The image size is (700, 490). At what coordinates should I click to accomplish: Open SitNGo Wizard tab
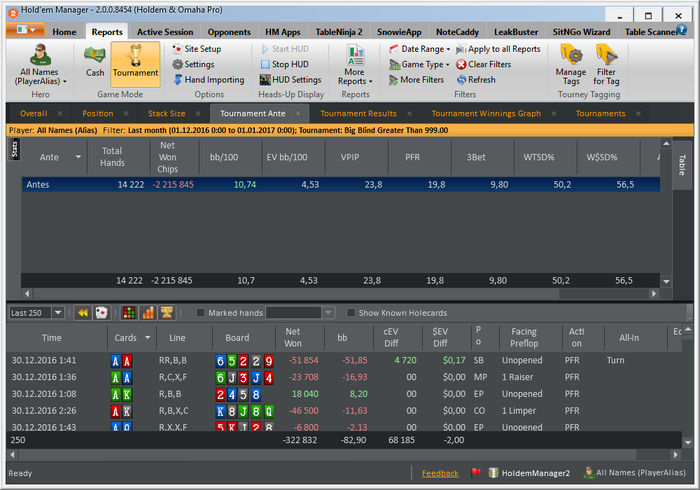[581, 32]
